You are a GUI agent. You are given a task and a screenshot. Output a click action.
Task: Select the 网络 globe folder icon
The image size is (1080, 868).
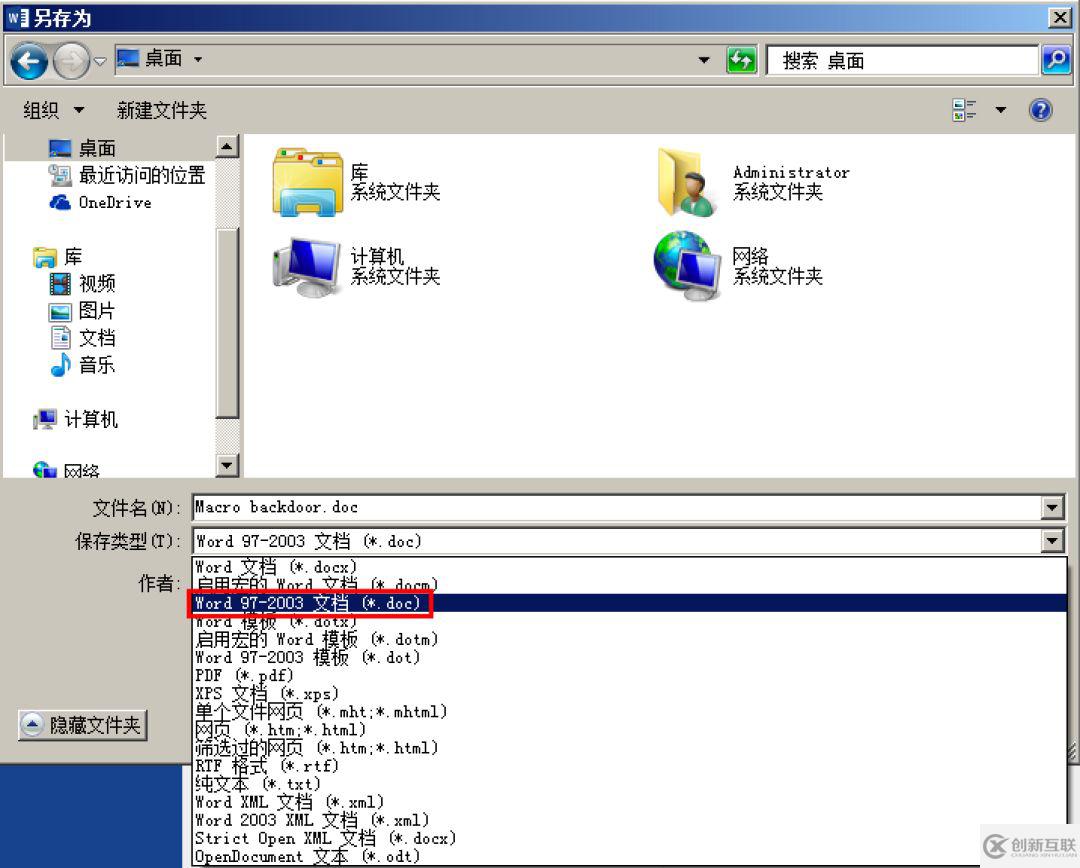[x=689, y=266]
